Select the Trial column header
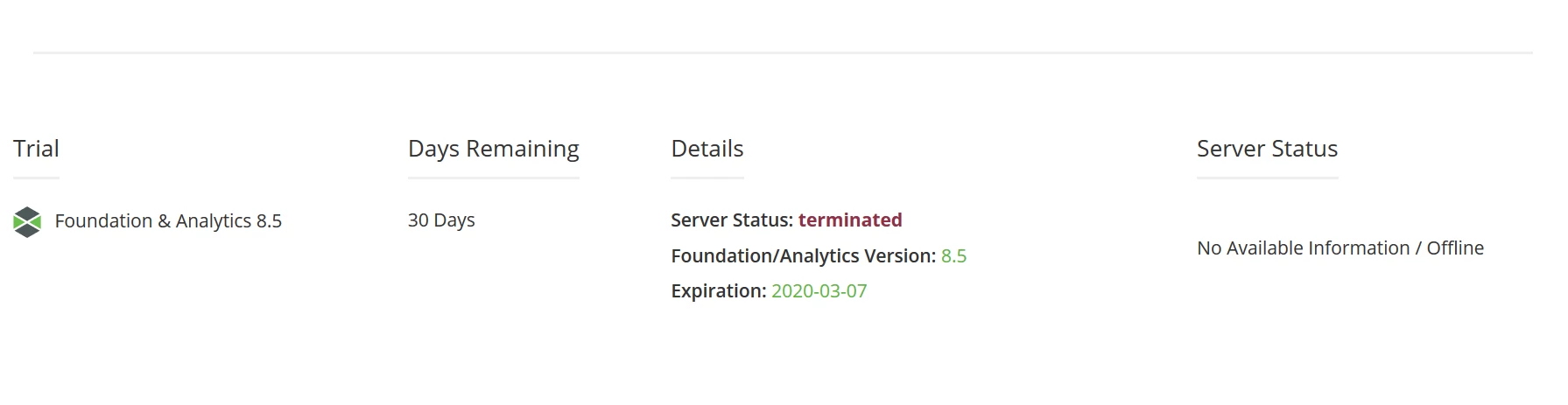 click(36, 149)
